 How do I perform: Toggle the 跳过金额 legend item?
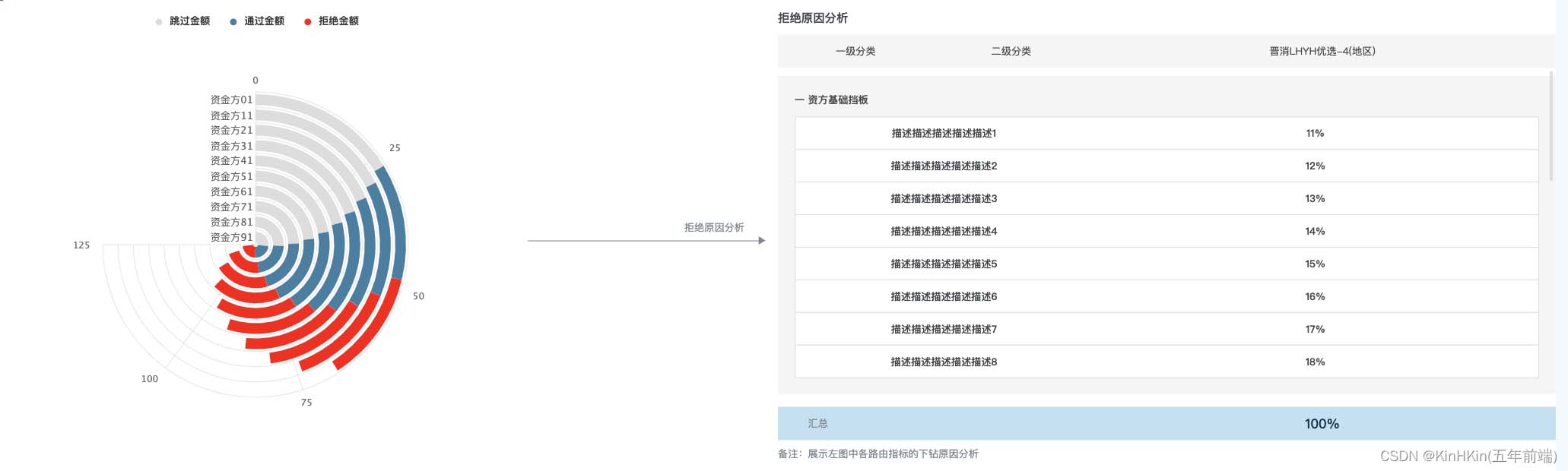[x=189, y=21]
